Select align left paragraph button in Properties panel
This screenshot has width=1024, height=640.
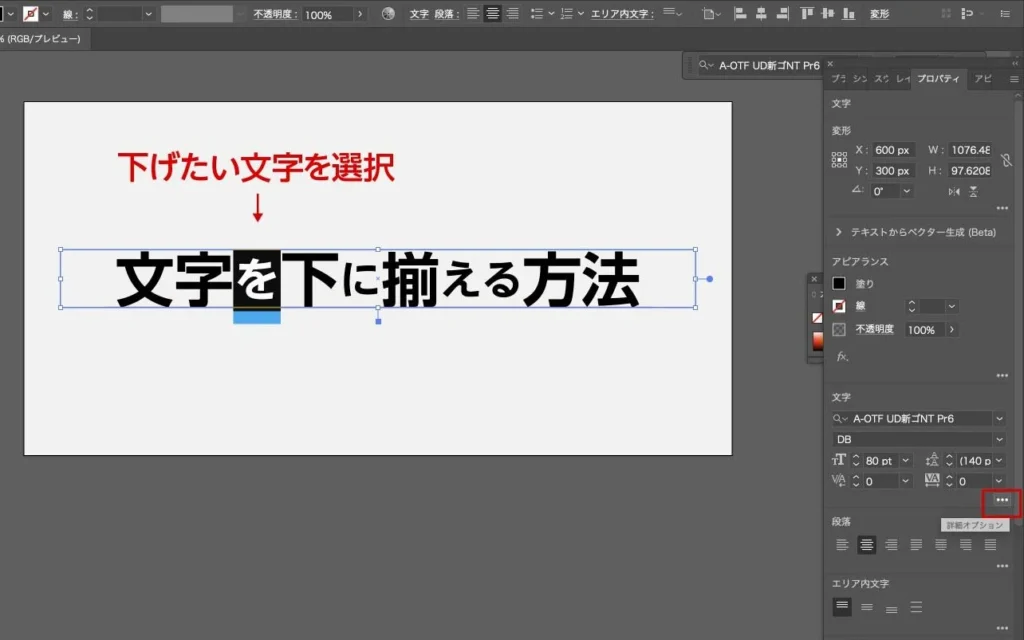(x=842, y=545)
